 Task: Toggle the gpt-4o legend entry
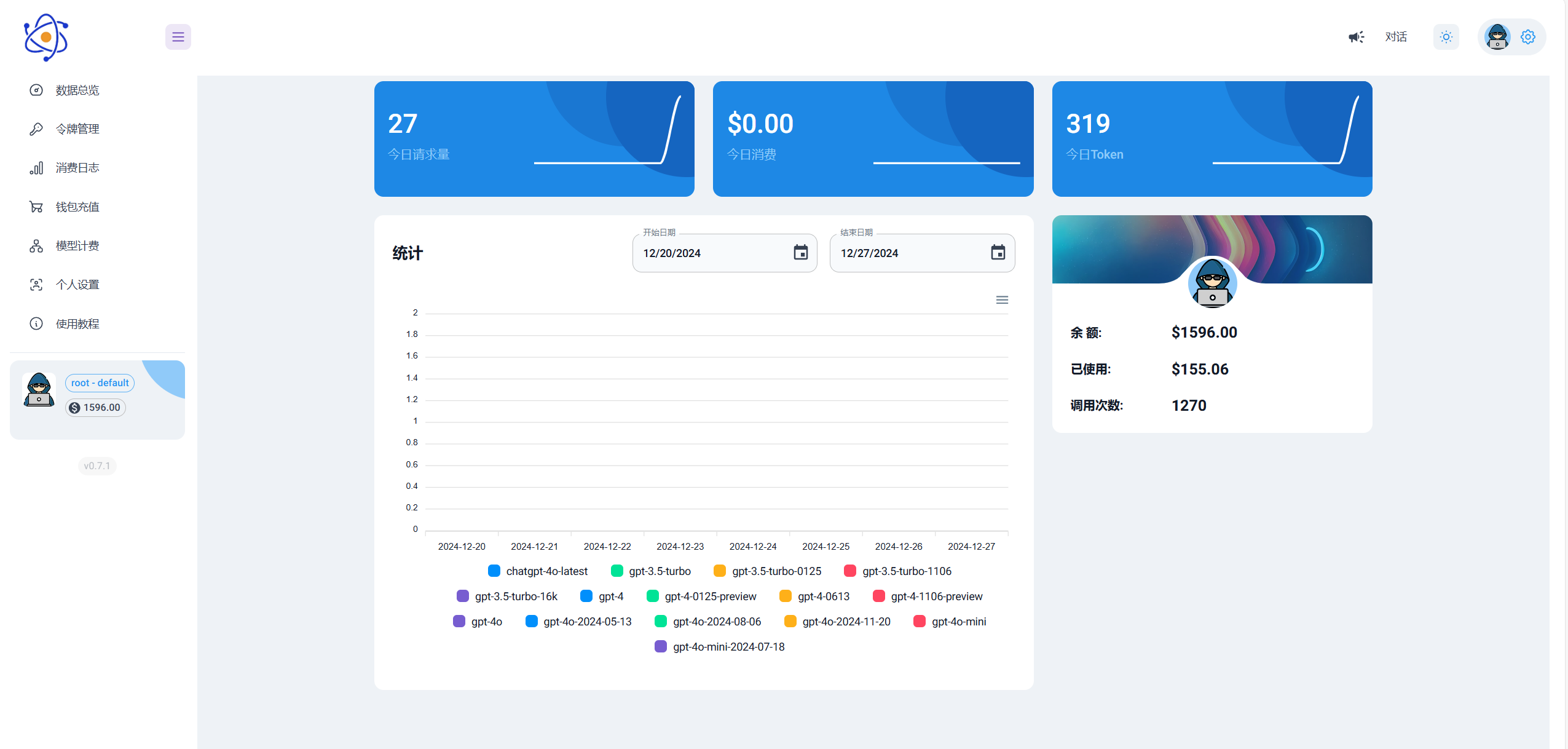(478, 622)
